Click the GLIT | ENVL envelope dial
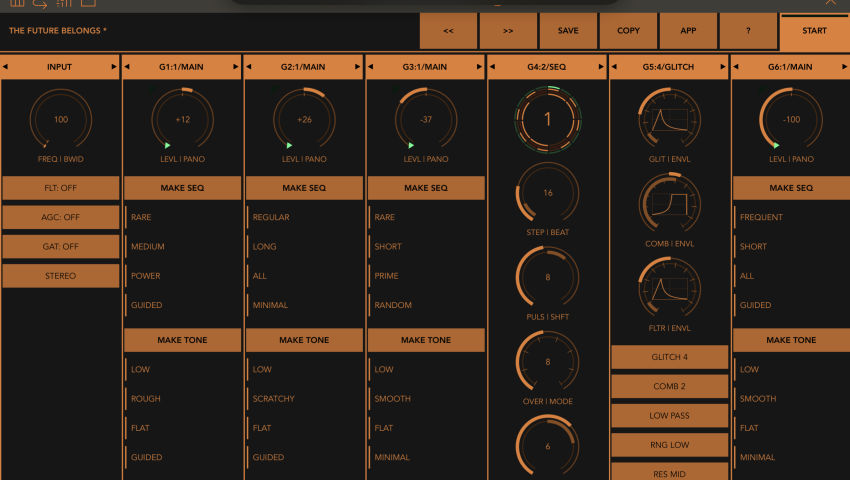 click(x=669, y=119)
